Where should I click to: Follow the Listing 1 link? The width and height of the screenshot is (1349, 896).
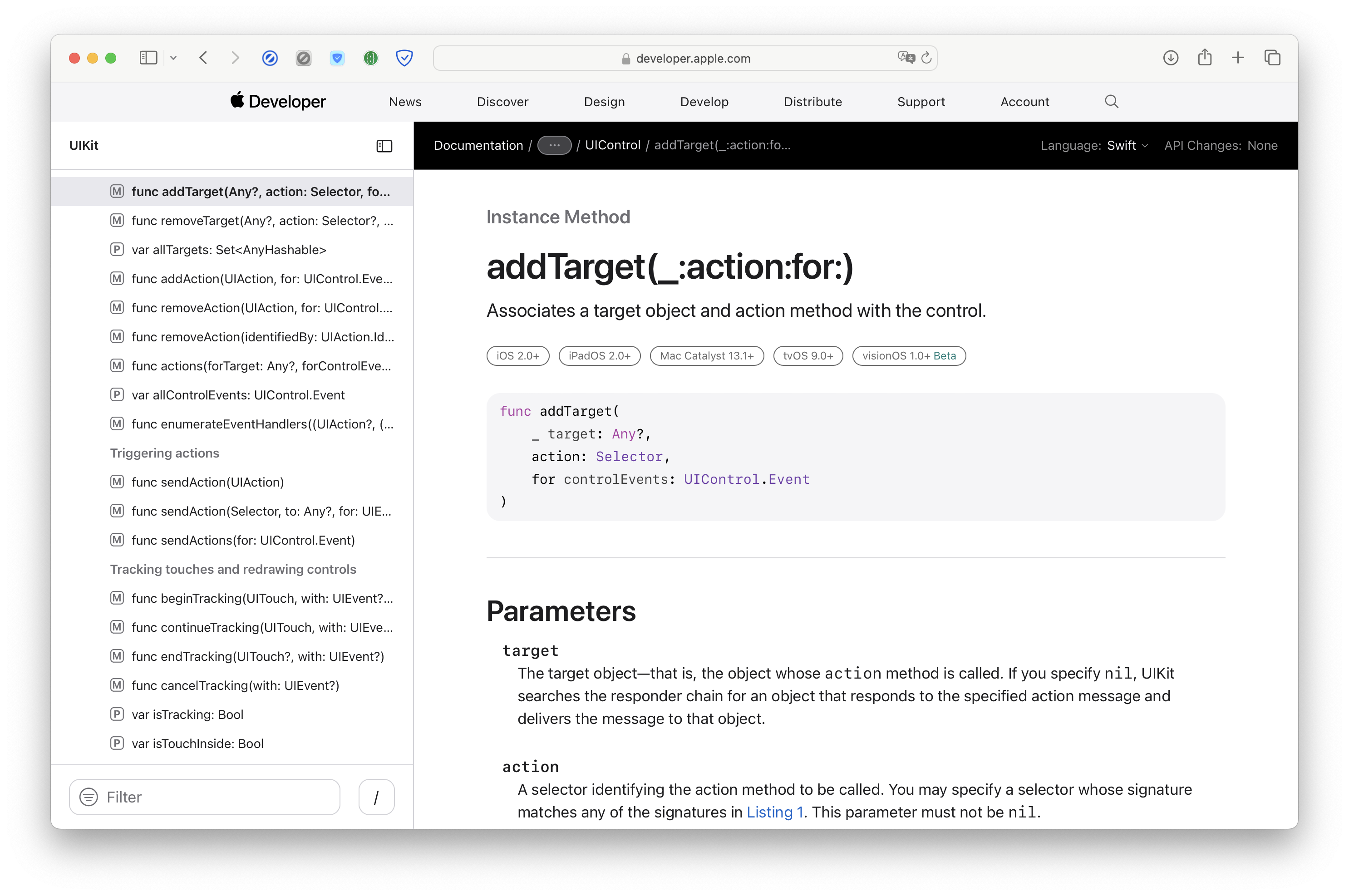click(774, 812)
